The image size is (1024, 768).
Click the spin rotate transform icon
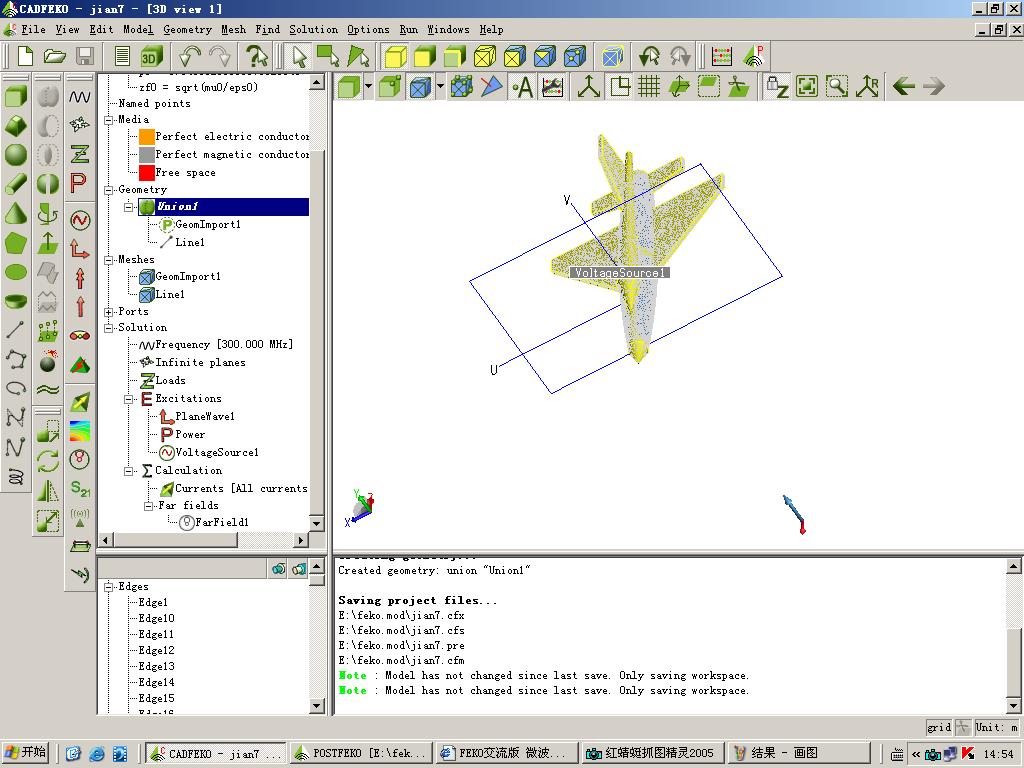tap(48, 460)
